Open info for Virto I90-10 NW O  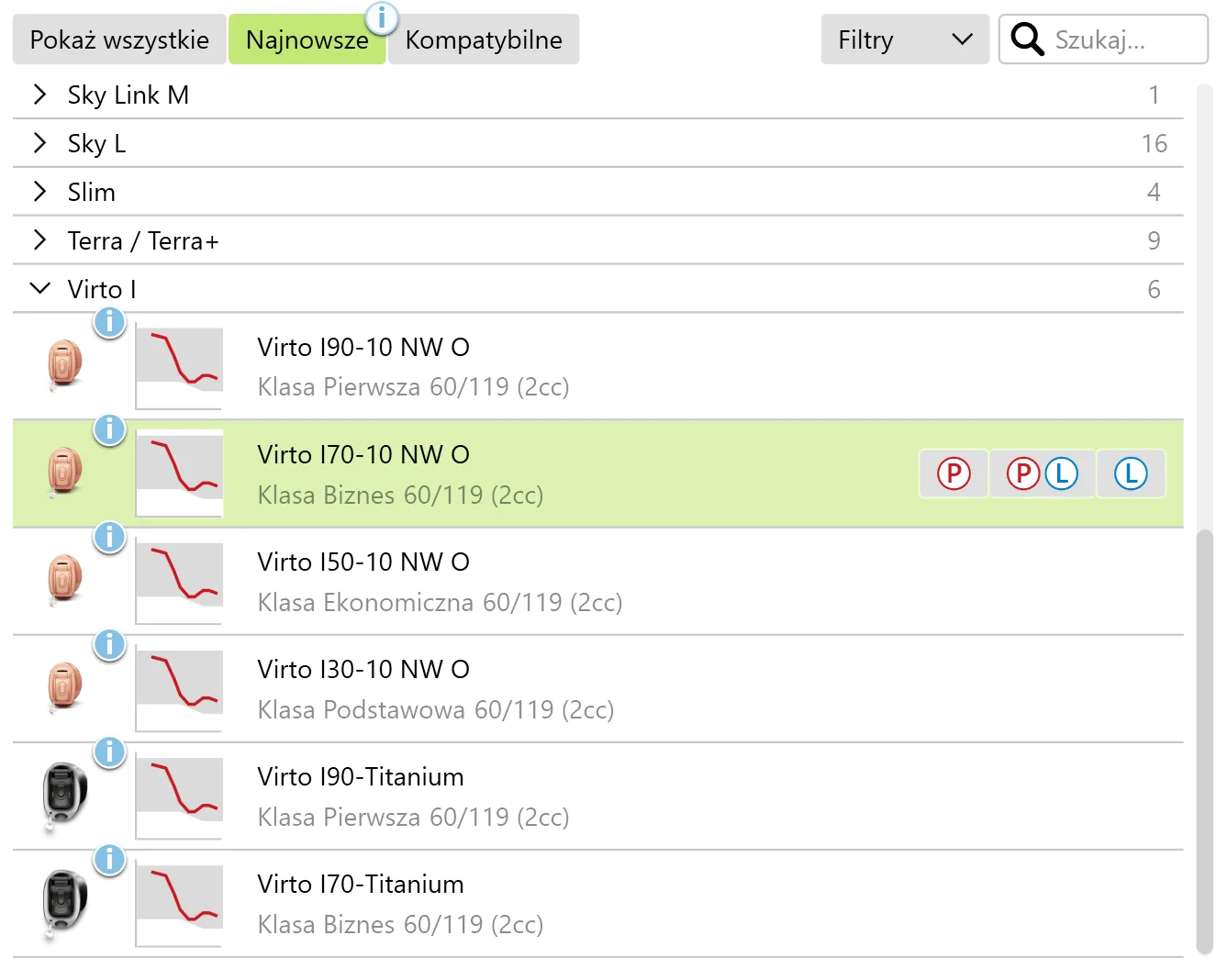pos(109,322)
